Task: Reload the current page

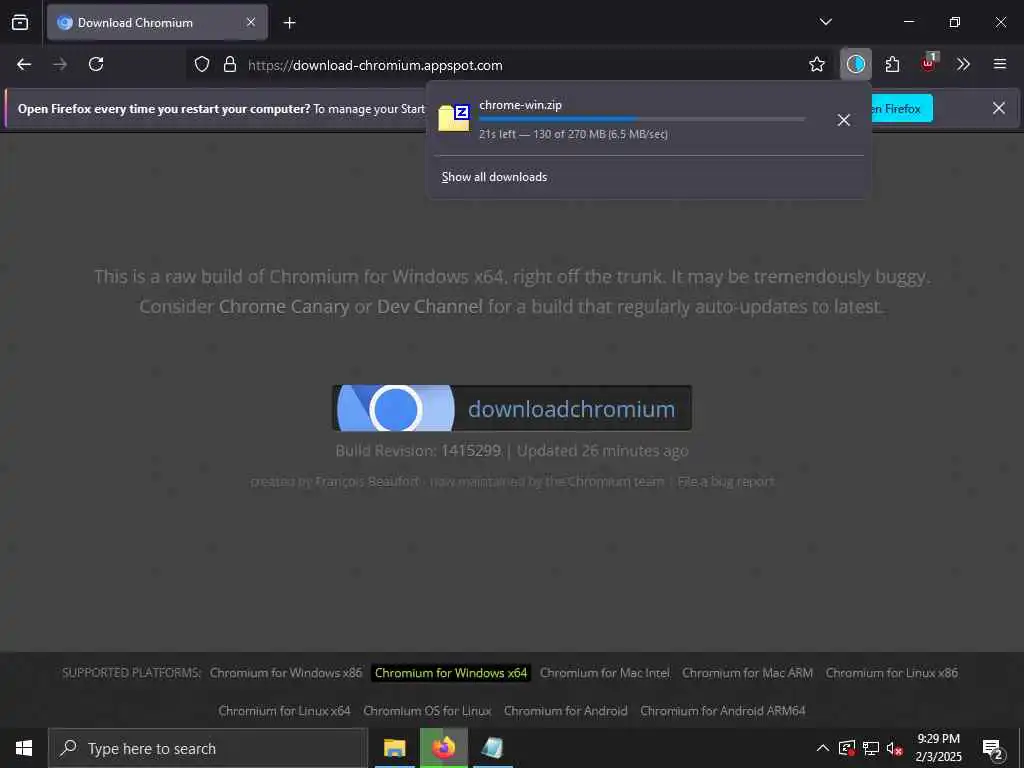Action: (x=96, y=64)
